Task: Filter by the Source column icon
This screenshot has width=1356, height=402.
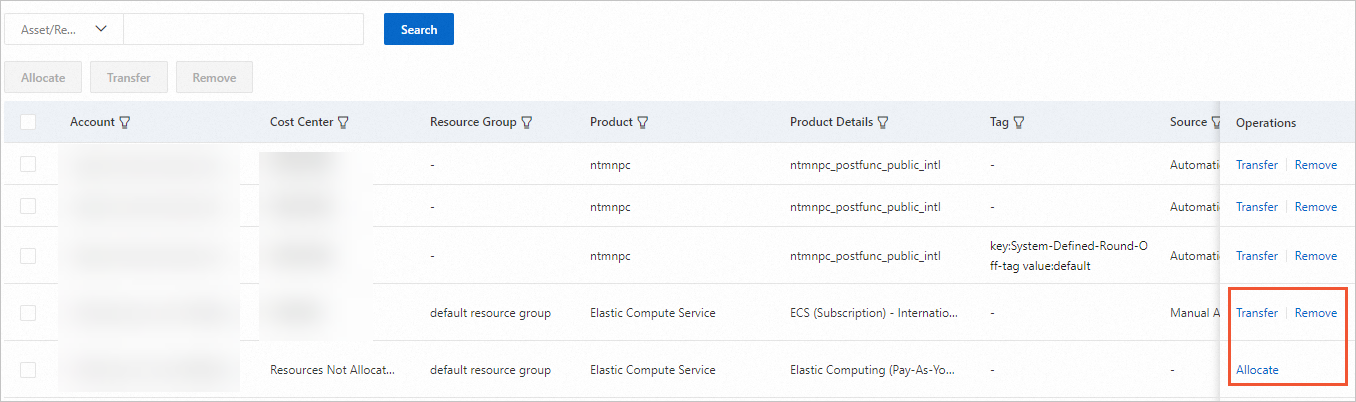Action: point(1216,123)
